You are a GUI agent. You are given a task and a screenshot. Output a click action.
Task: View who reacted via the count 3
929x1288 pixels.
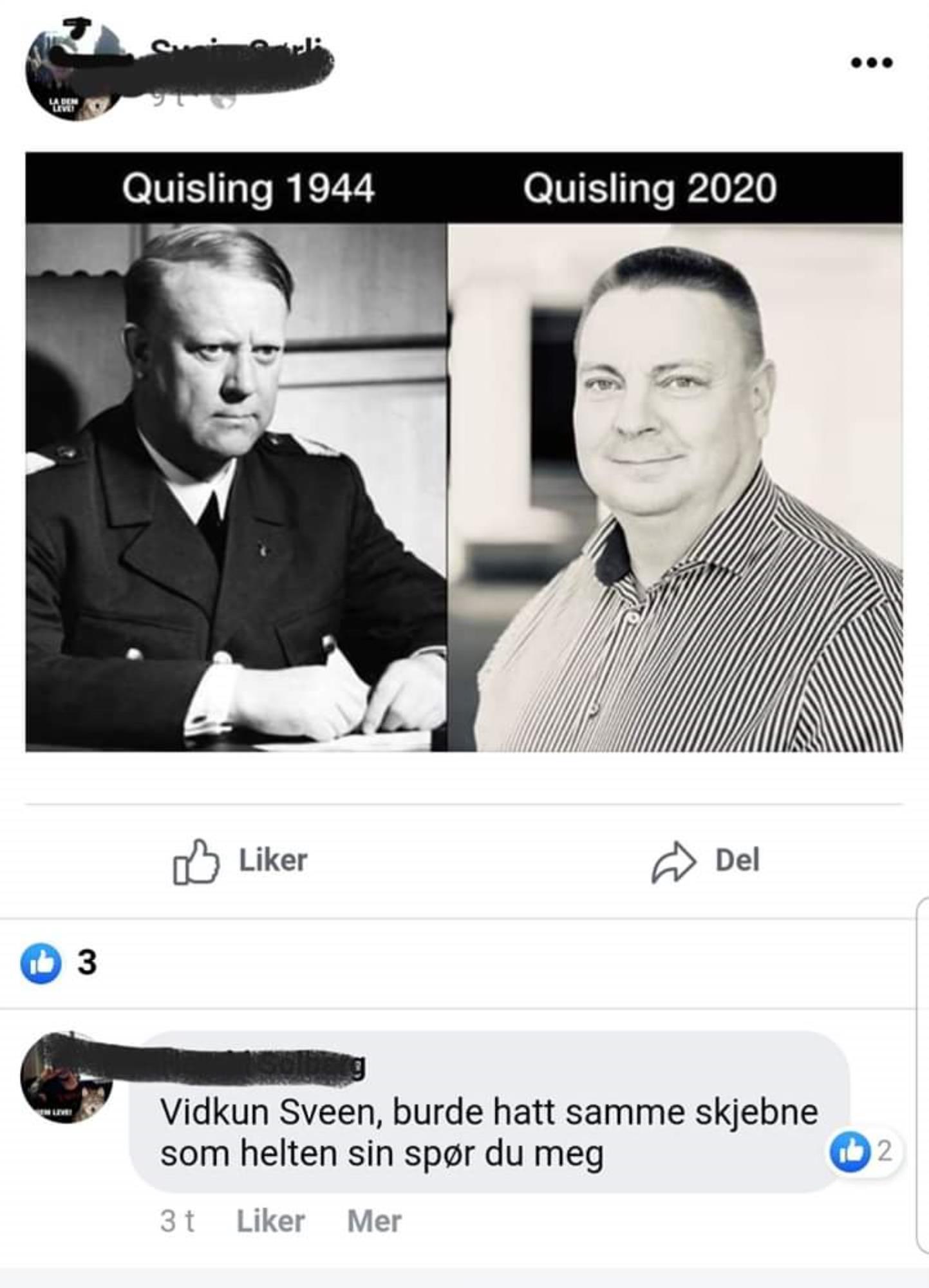click(x=87, y=963)
